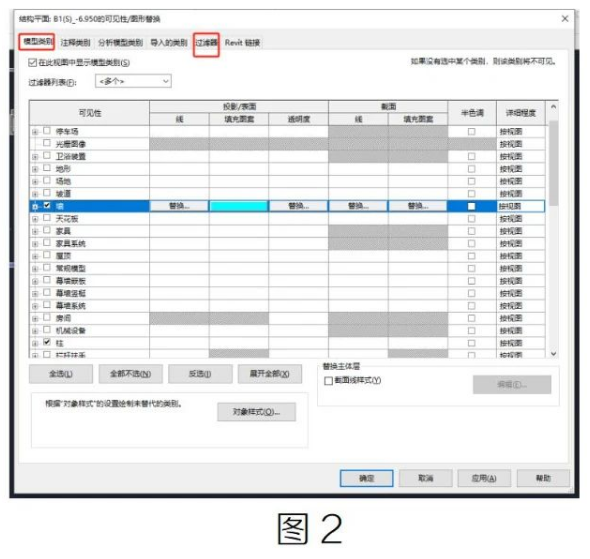Select the 幕墙竖梃 category row label
The image size is (590, 559).
tap(71, 293)
